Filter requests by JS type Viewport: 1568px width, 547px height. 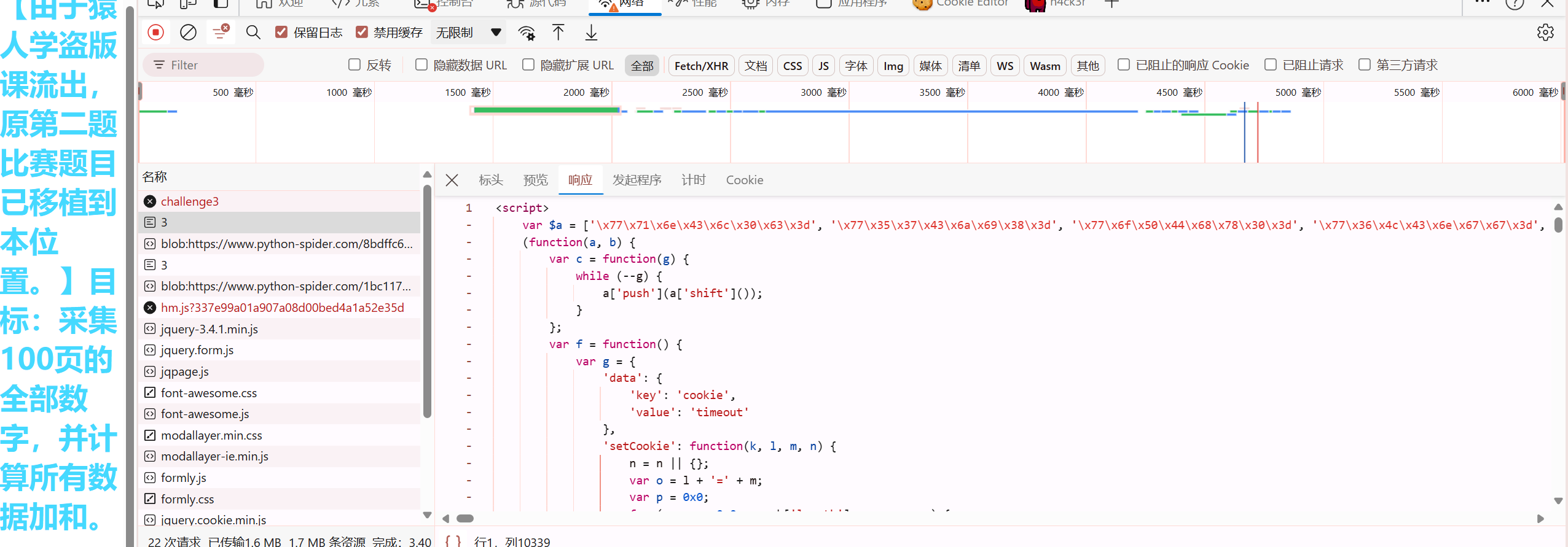[823, 66]
